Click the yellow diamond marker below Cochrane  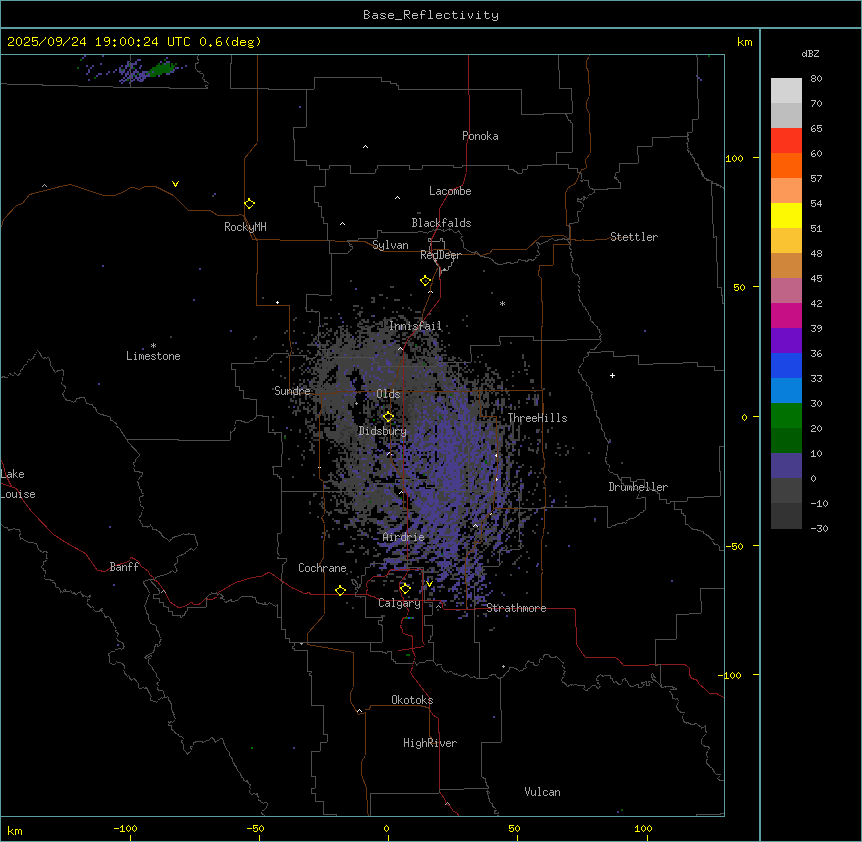[340, 590]
